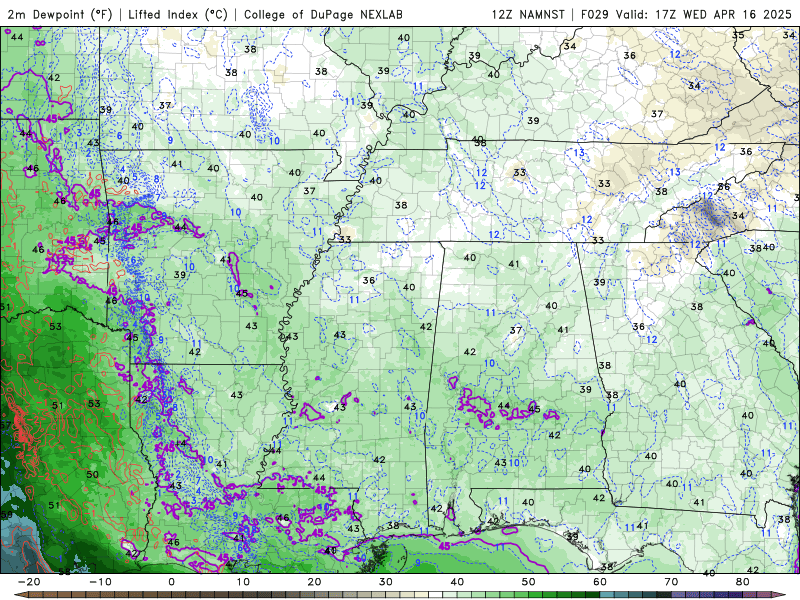Select the colorbar '30' tick label
This screenshot has height=600, width=800.
tap(386, 582)
